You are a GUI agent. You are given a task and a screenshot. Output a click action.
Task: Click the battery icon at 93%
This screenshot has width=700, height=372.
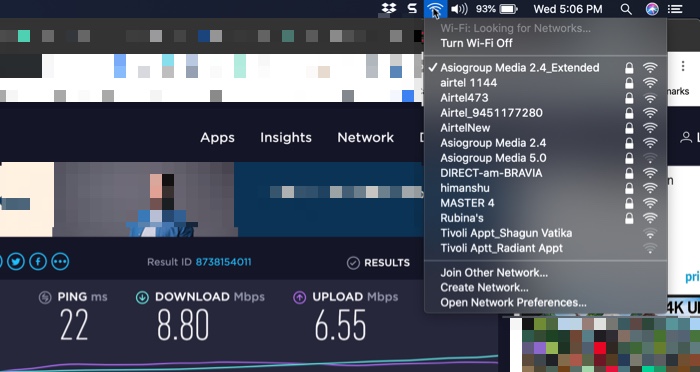click(x=508, y=9)
